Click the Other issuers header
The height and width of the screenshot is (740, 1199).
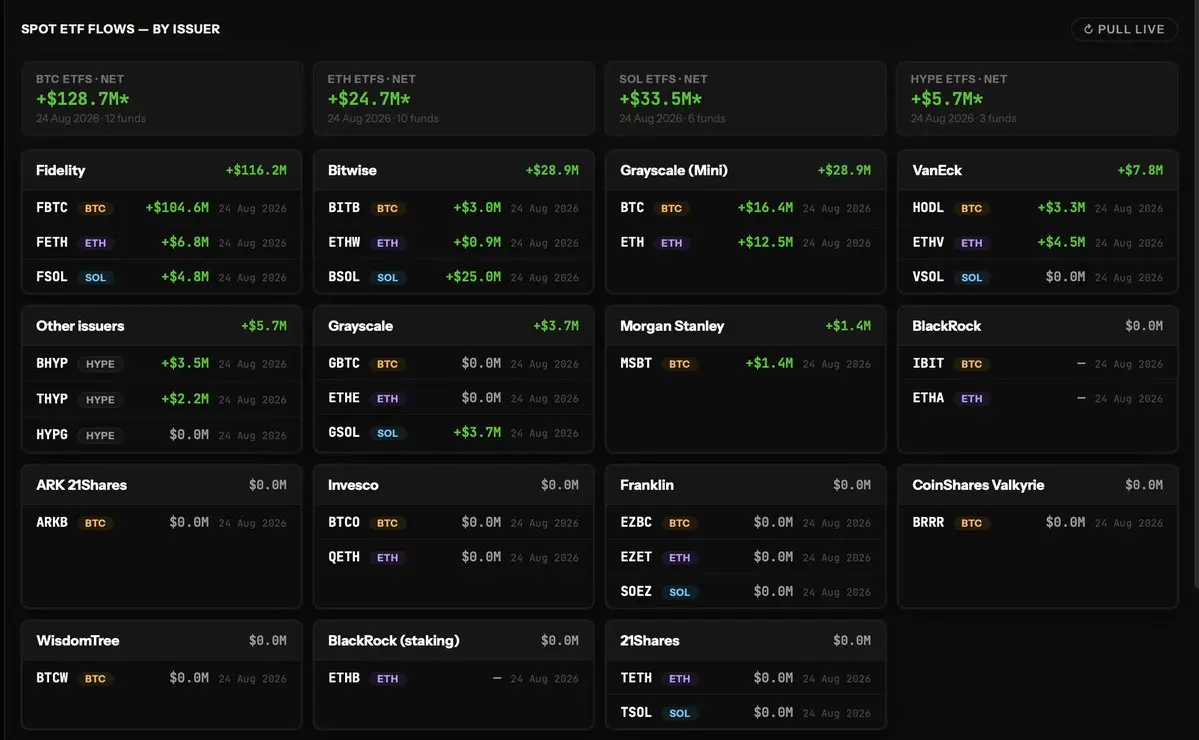tap(162, 326)
